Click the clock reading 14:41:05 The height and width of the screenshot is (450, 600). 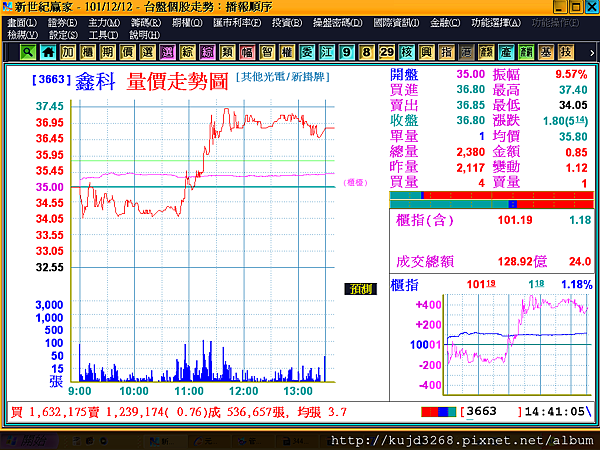point(554,412)
